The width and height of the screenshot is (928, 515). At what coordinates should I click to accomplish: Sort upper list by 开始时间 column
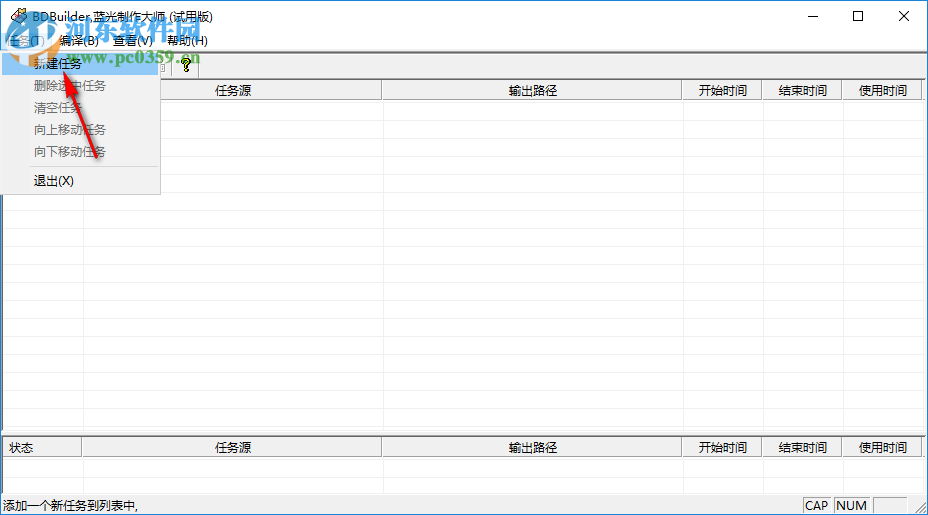click(722, 91)
